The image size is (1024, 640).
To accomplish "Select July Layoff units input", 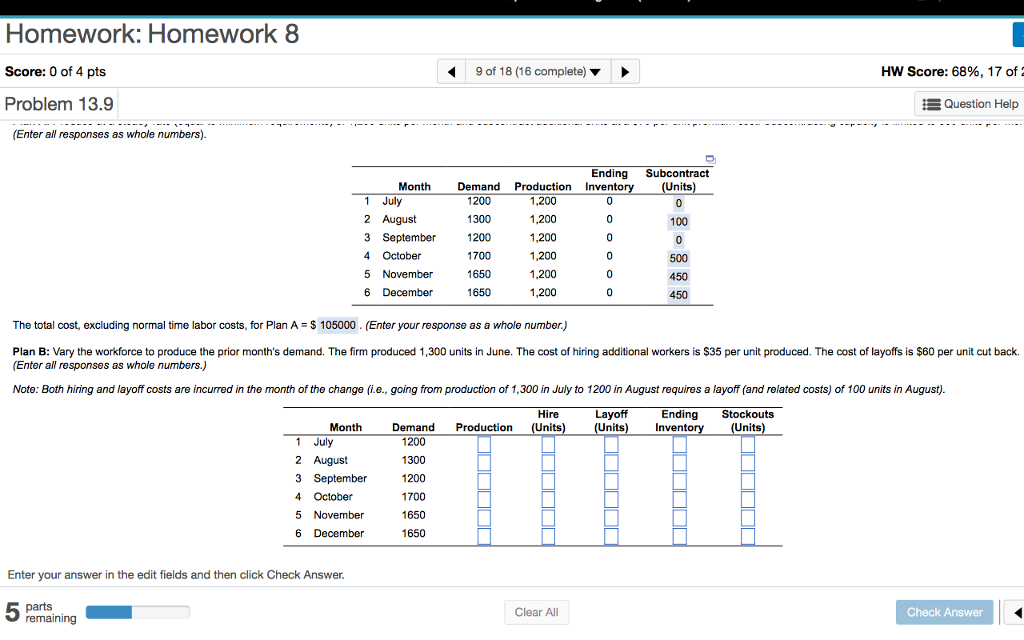I will (611, 444).
